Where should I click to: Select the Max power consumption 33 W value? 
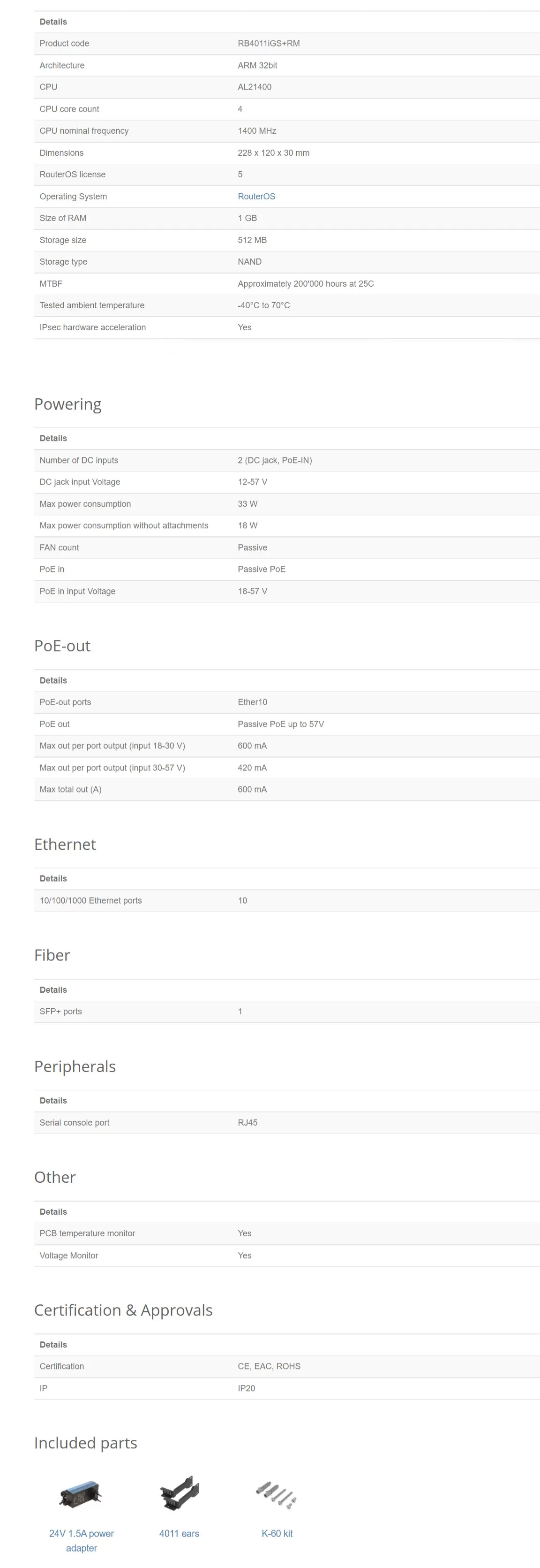tap(247, 504)
